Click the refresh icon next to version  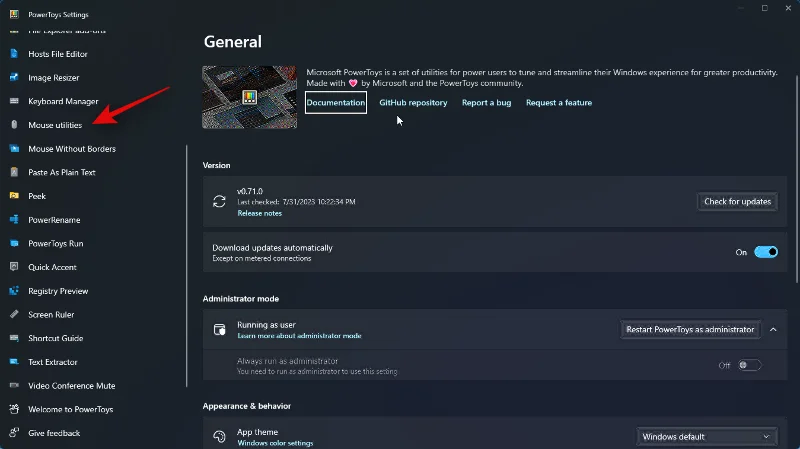pos(220,201)
